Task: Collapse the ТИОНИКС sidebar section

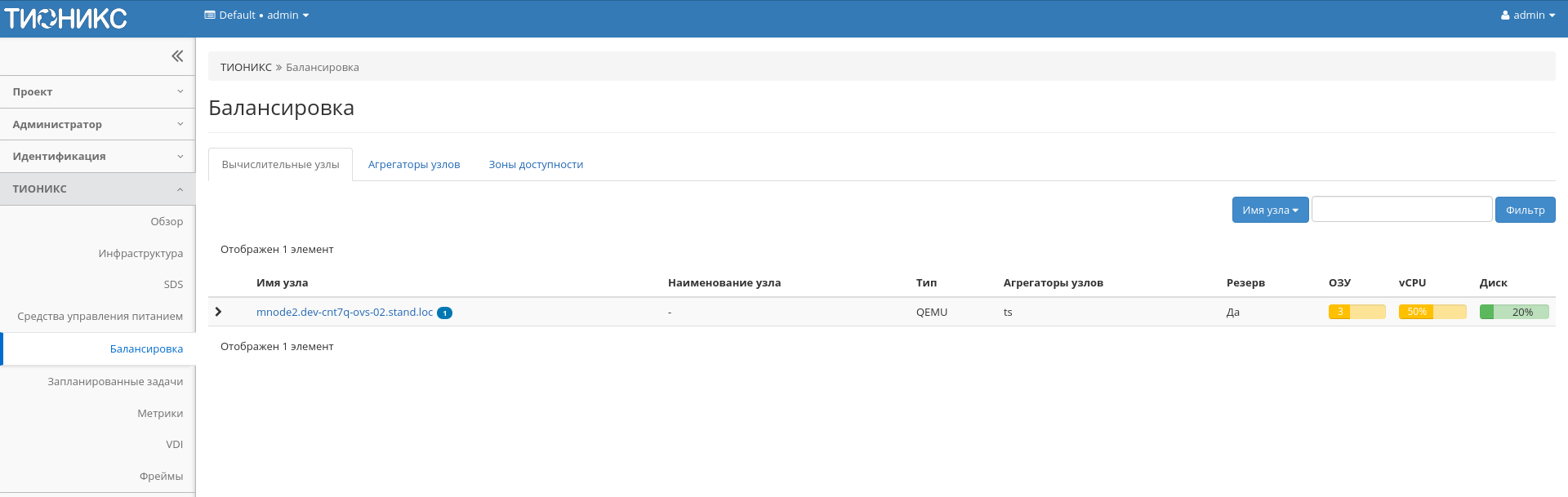Action: coord(98,189)
